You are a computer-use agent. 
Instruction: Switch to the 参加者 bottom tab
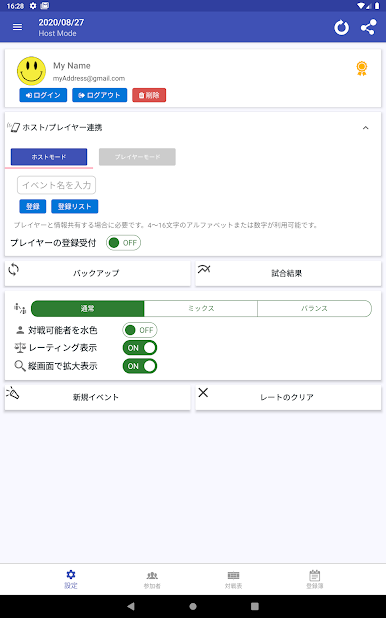tap(152, 579)
